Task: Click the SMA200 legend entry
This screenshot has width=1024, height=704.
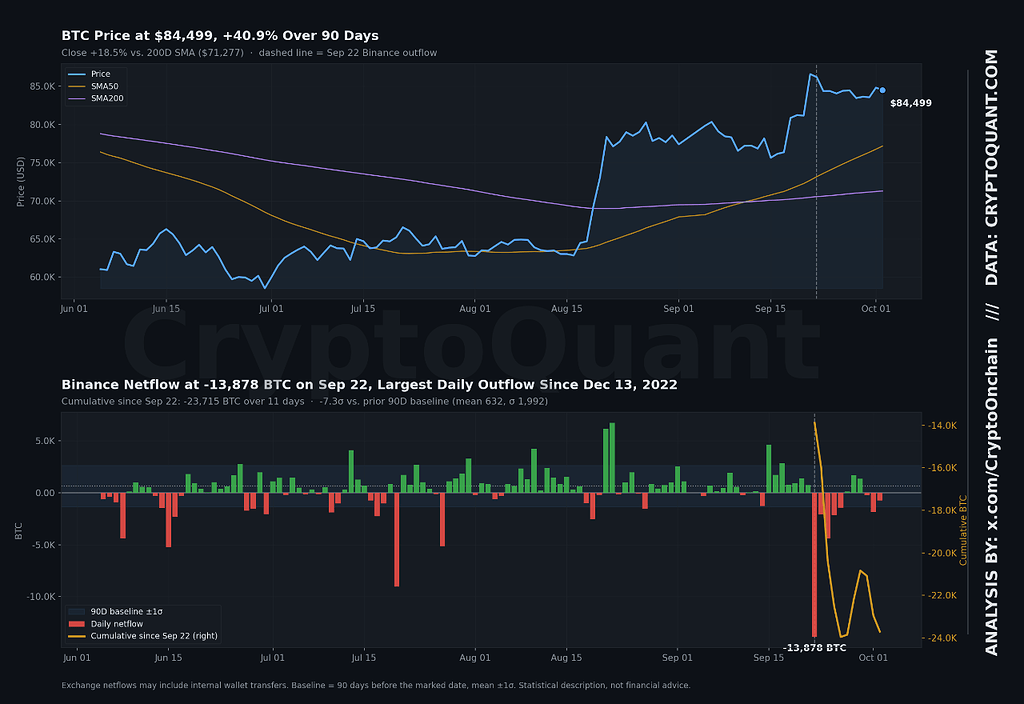Action: tap(96, 99)
